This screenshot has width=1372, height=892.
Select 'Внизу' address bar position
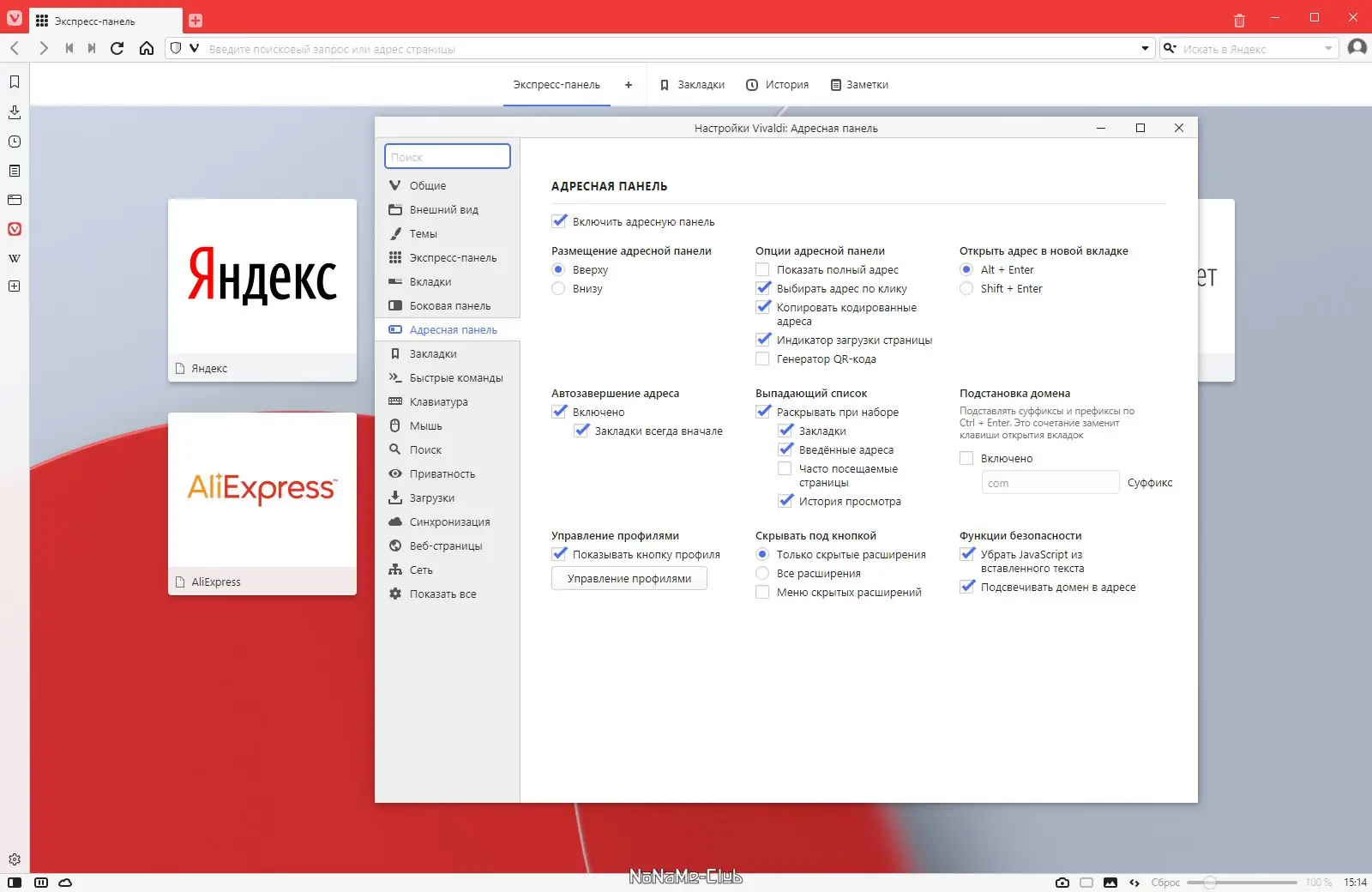[x=558, y=288]
